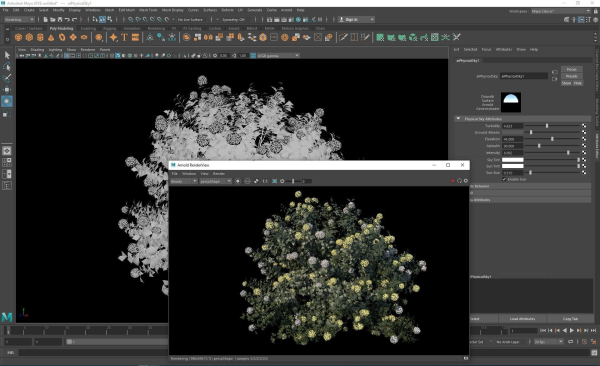Click the aiPhysicalSky name input field
The height and width of the screenshot is (366, 600).
[524, 76]
